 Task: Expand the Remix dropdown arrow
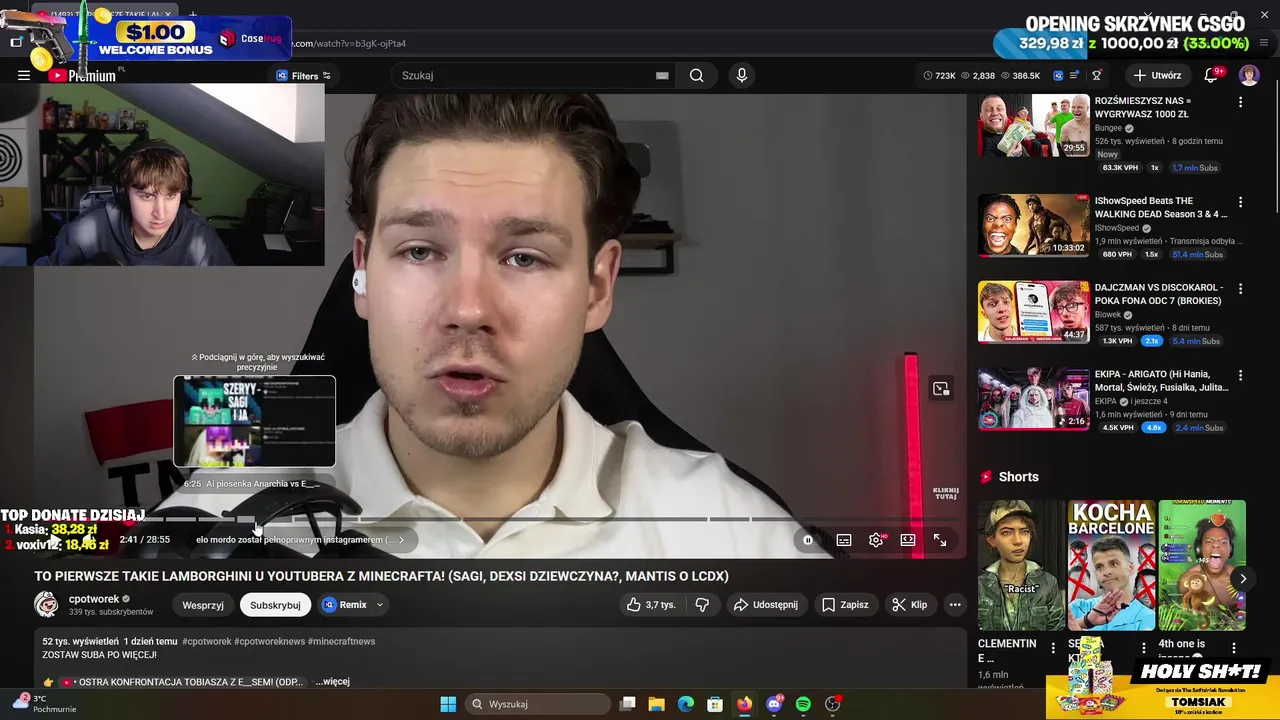380,605
